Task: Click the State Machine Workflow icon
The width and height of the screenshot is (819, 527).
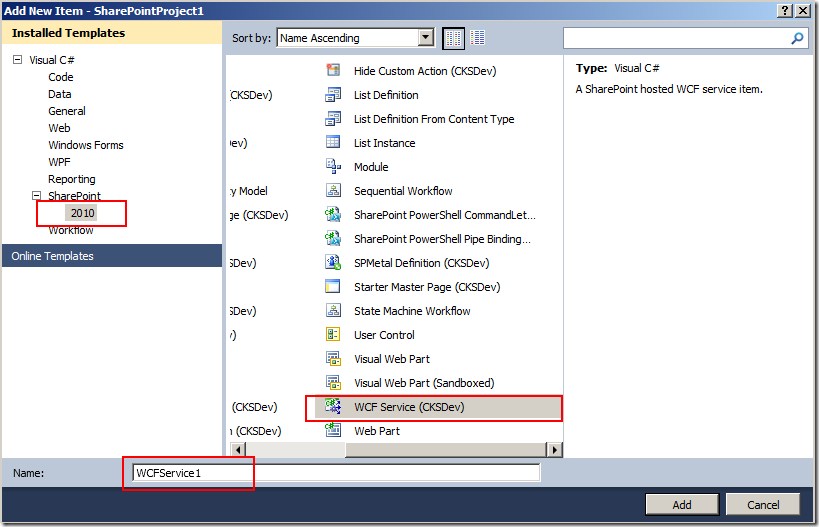Action: [x=333, y=311]
